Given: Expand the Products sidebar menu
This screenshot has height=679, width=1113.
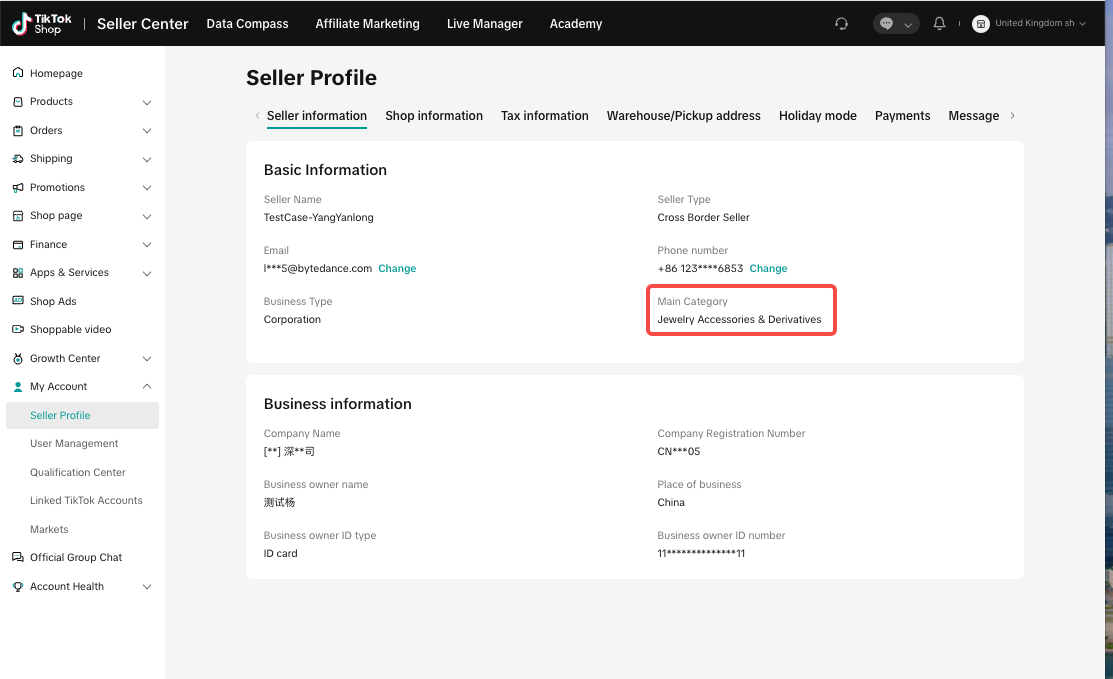Looking at the screenshot, I should pos(147,102).
